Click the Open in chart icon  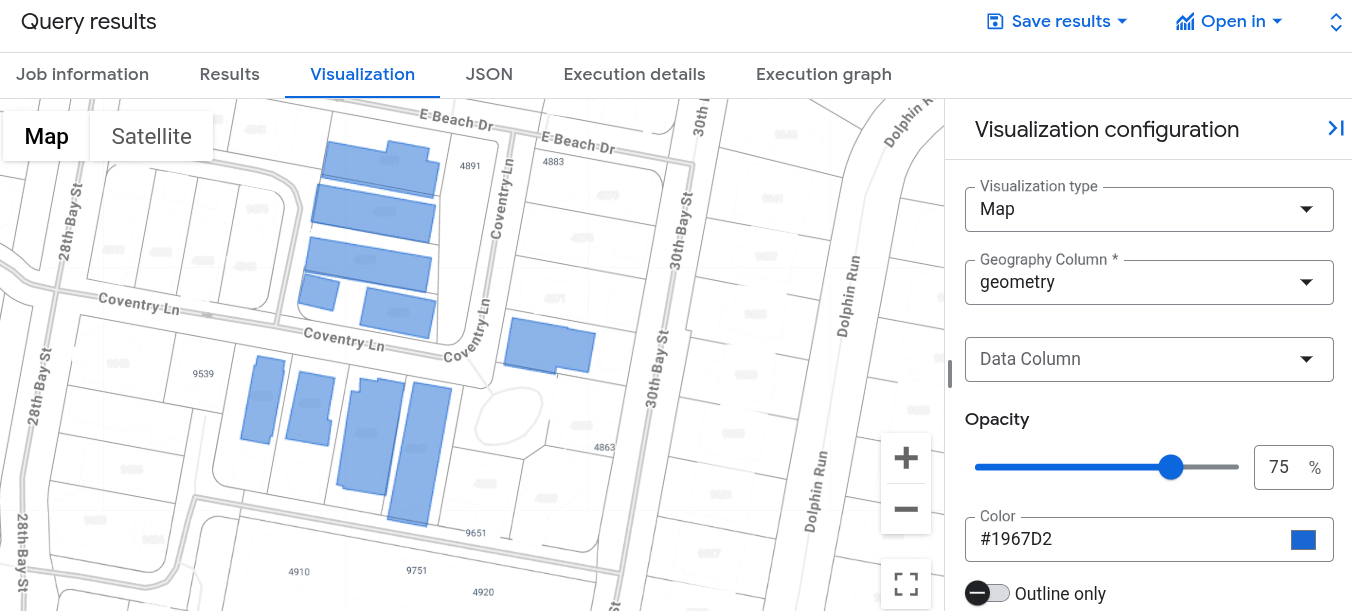[1186, 20]
